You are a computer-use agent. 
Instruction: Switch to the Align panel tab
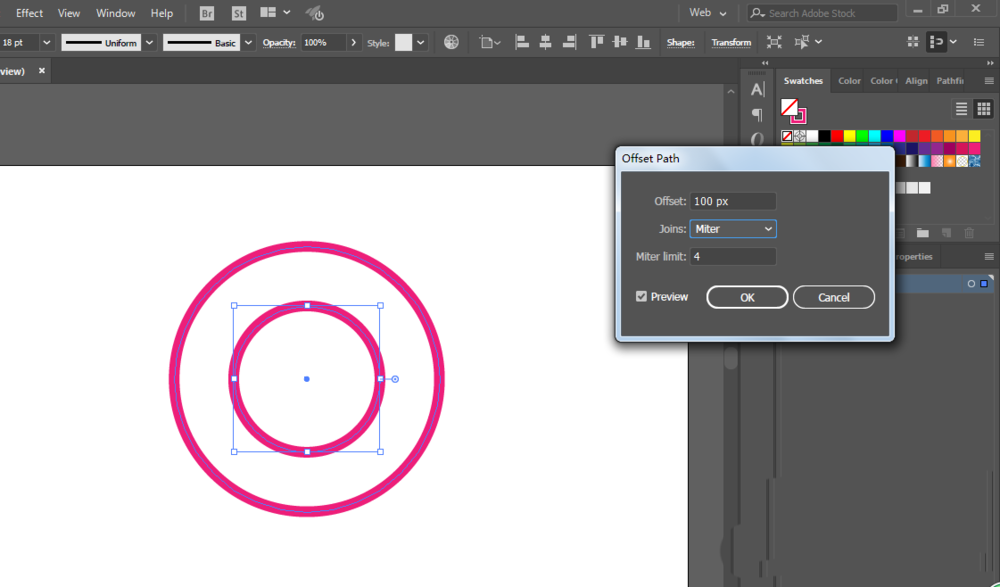pyautogui.click(x=916, y=81)
